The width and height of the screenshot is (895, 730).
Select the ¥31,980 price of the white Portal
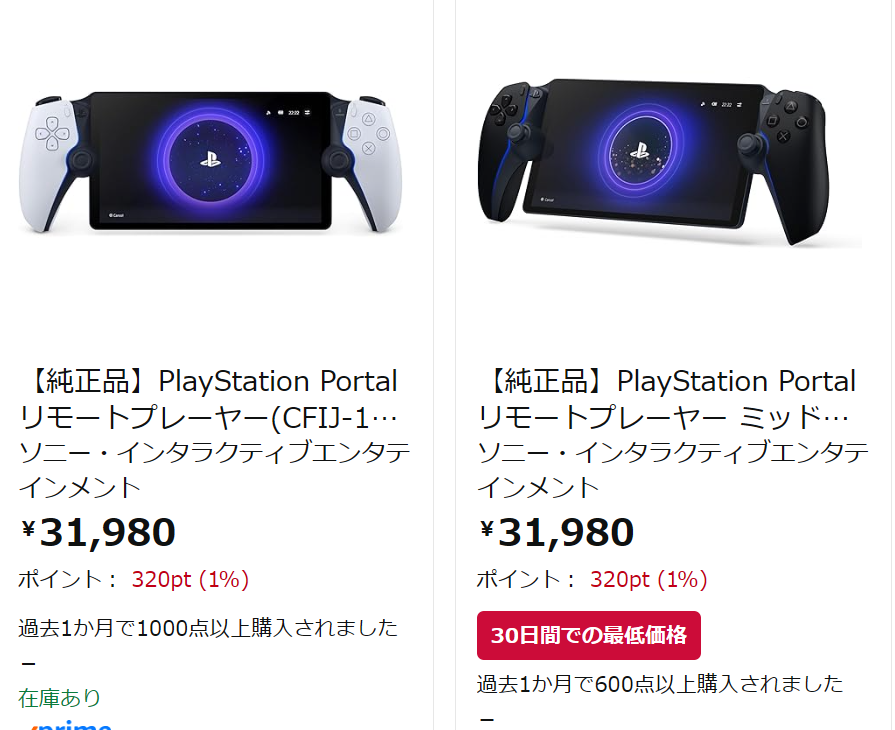[99, 532]
